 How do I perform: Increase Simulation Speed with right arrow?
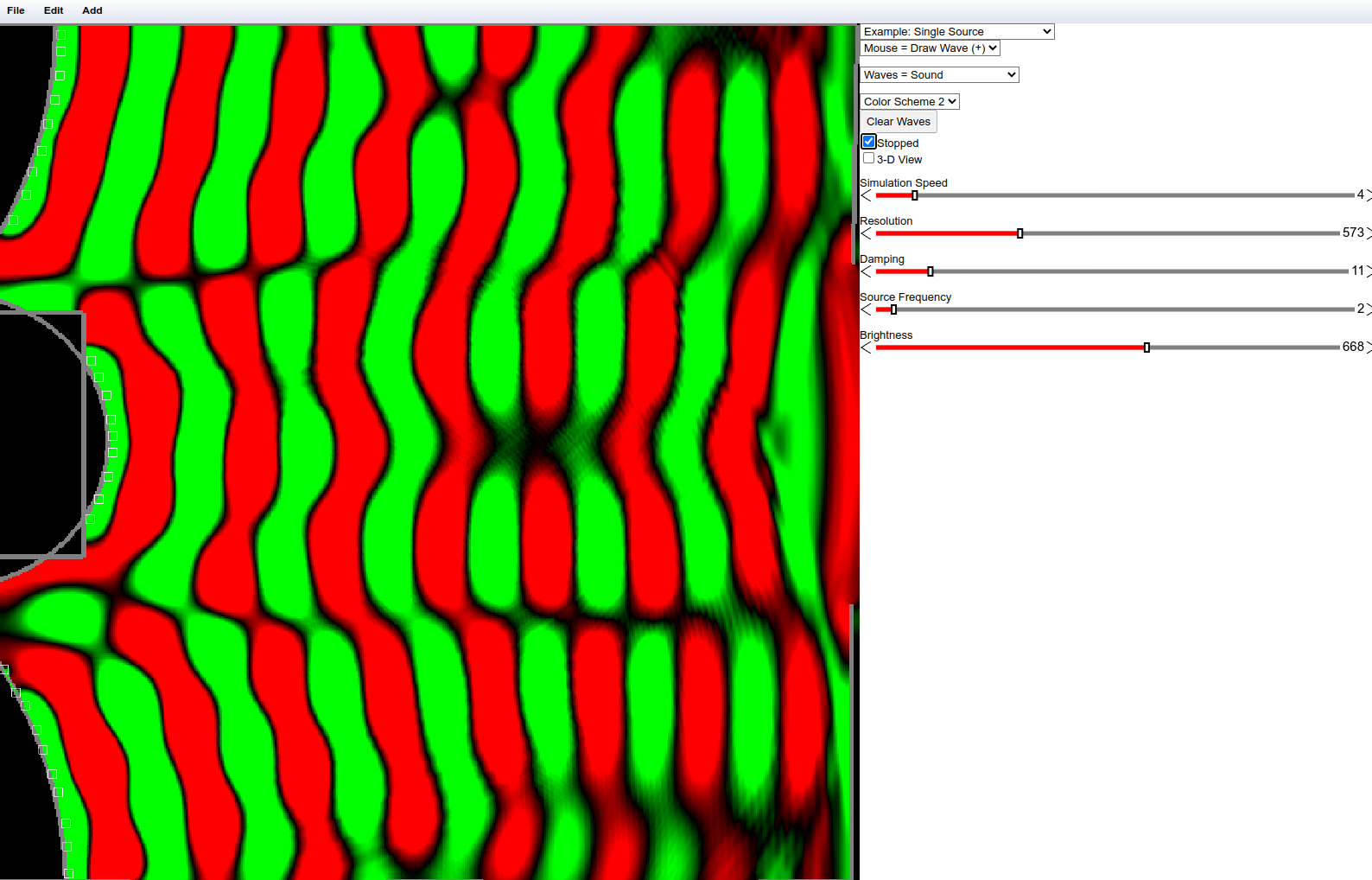(1369, 195)
